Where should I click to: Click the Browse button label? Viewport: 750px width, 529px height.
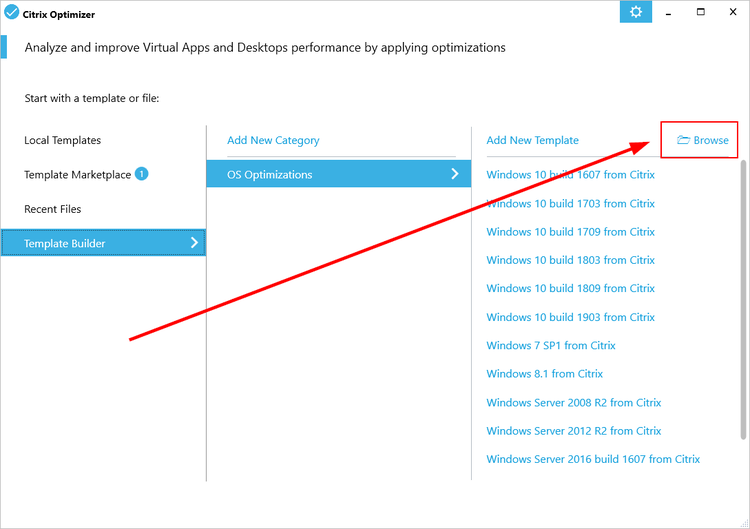pos(711,140)
